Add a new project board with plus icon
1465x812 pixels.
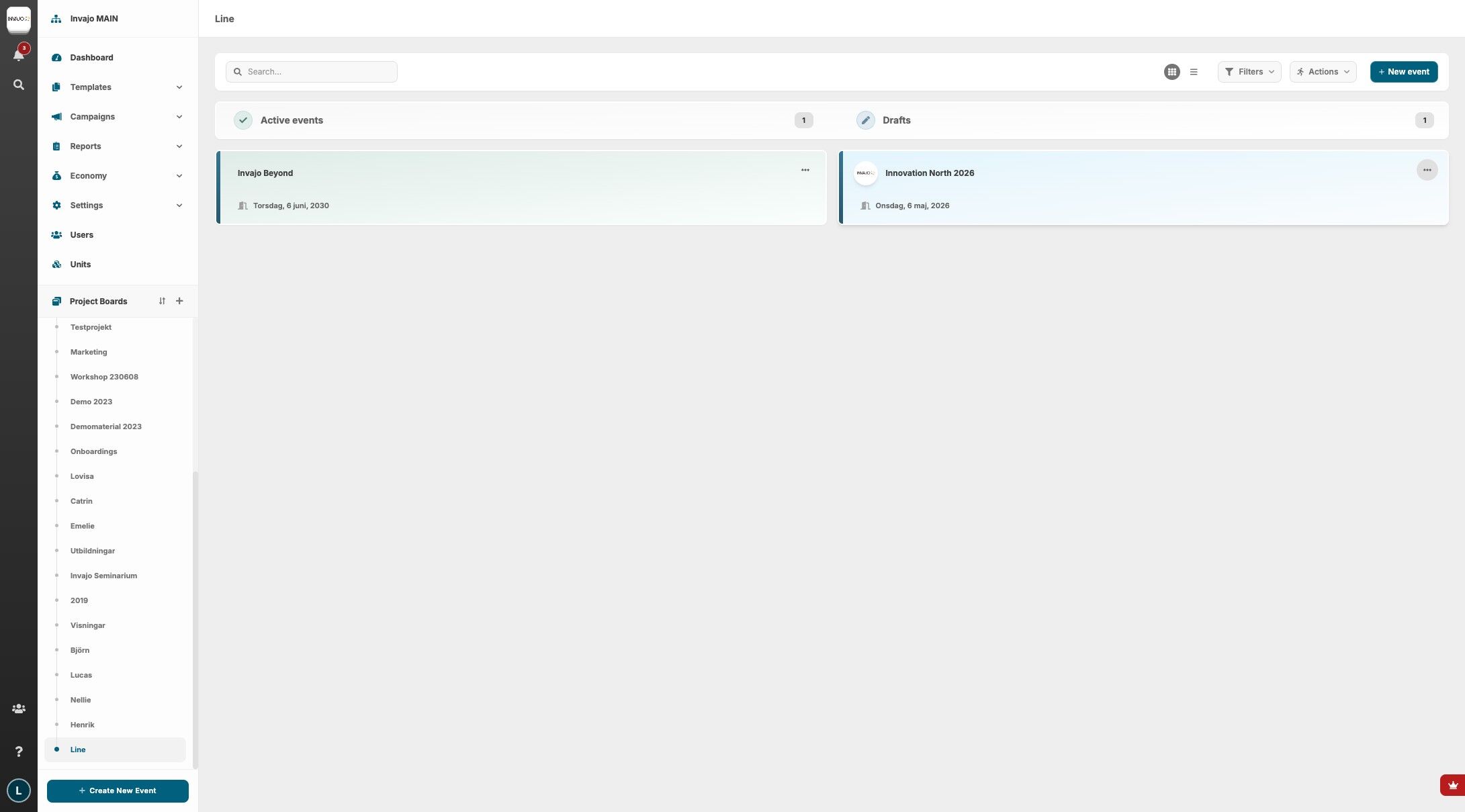[x=179, y=301]
